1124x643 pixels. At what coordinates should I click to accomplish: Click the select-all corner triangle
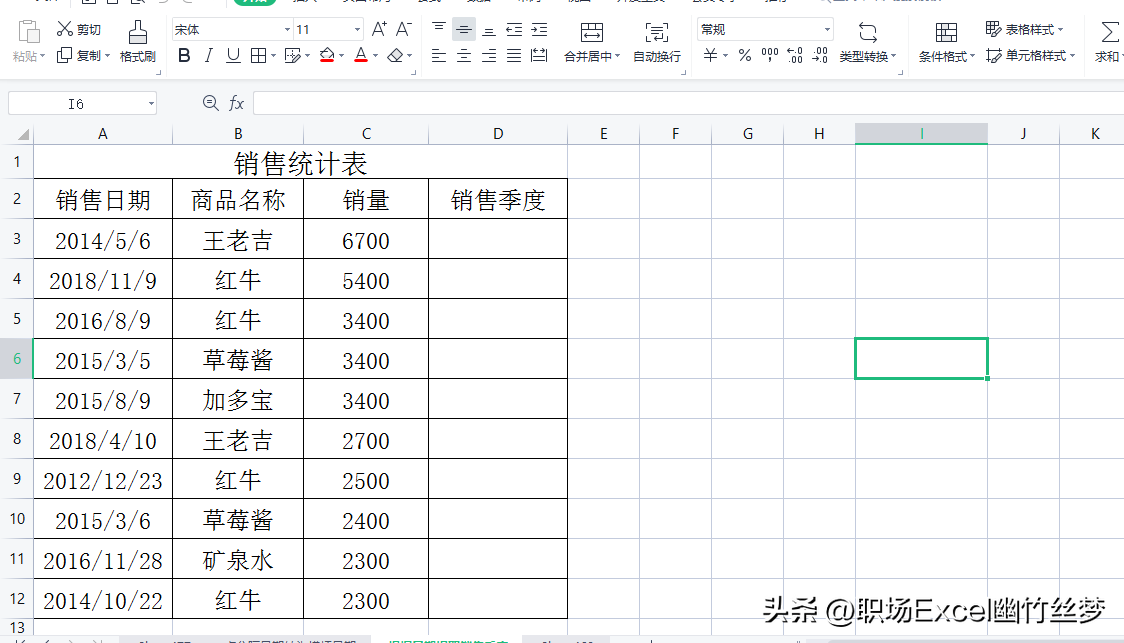(x=23, y=134)
